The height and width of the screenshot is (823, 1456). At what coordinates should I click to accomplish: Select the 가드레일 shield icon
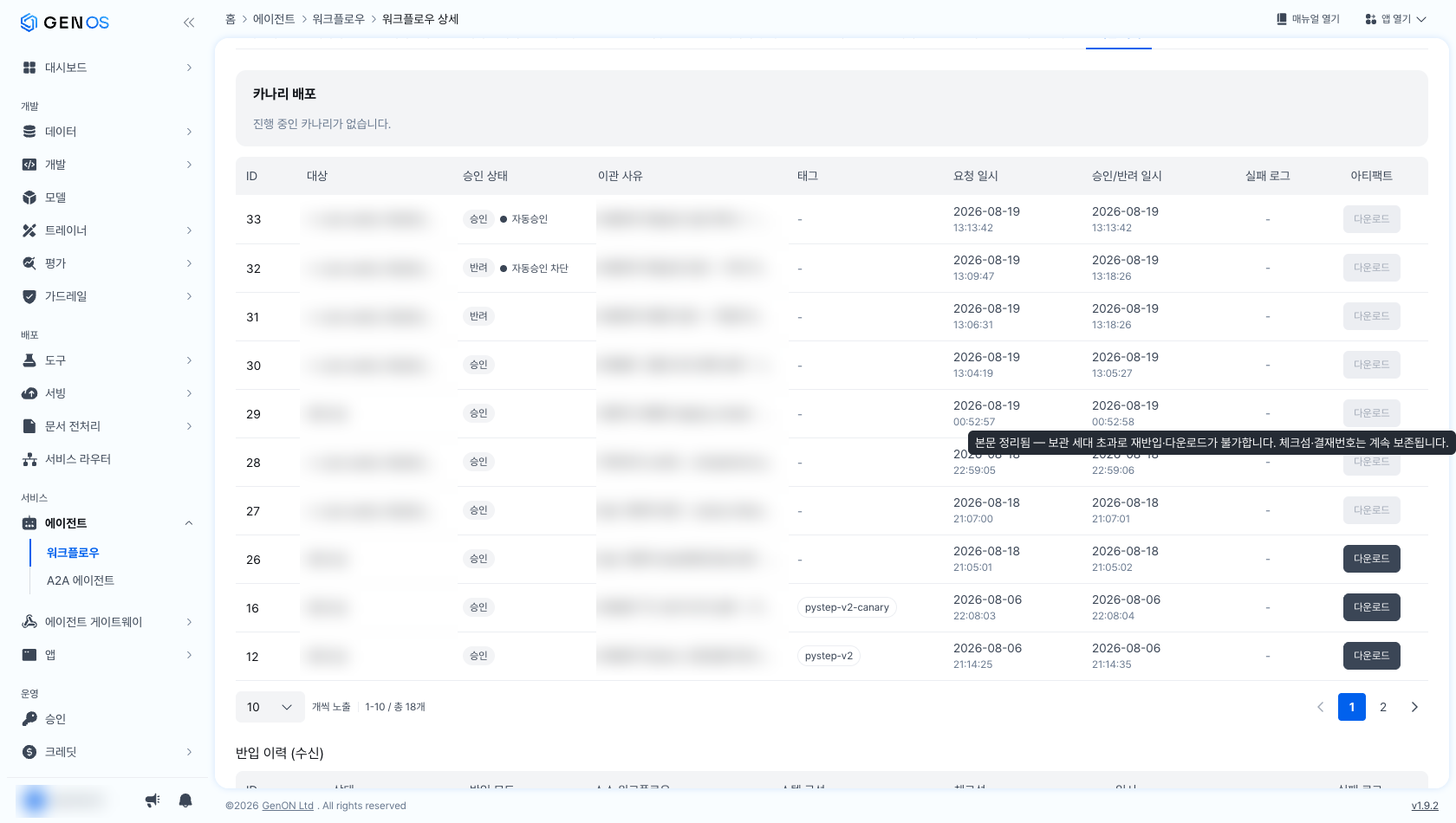pos(29,296)
